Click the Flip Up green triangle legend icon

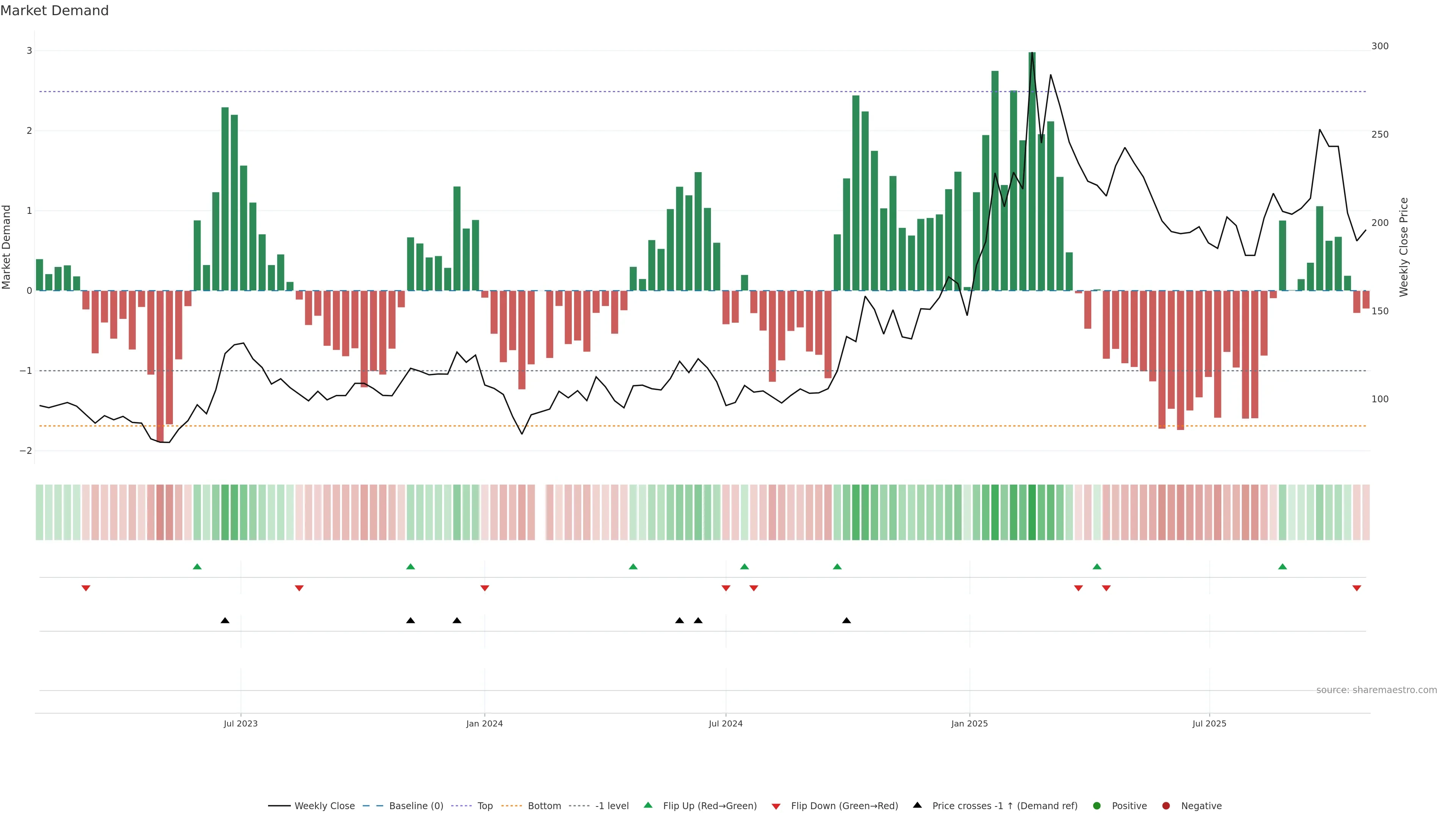click(648, 805)
